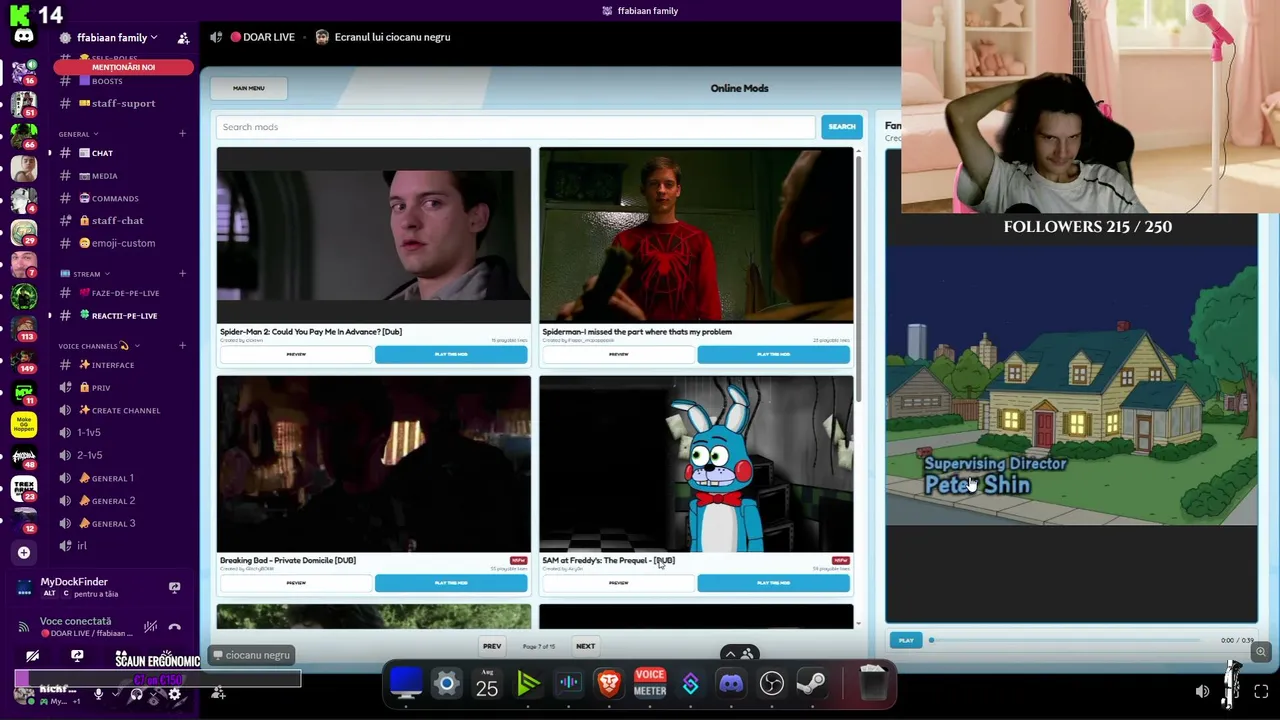Click the magnifier zoom icon on stream
Screen dimensions: 1280x720
[x=1260, y=652]
